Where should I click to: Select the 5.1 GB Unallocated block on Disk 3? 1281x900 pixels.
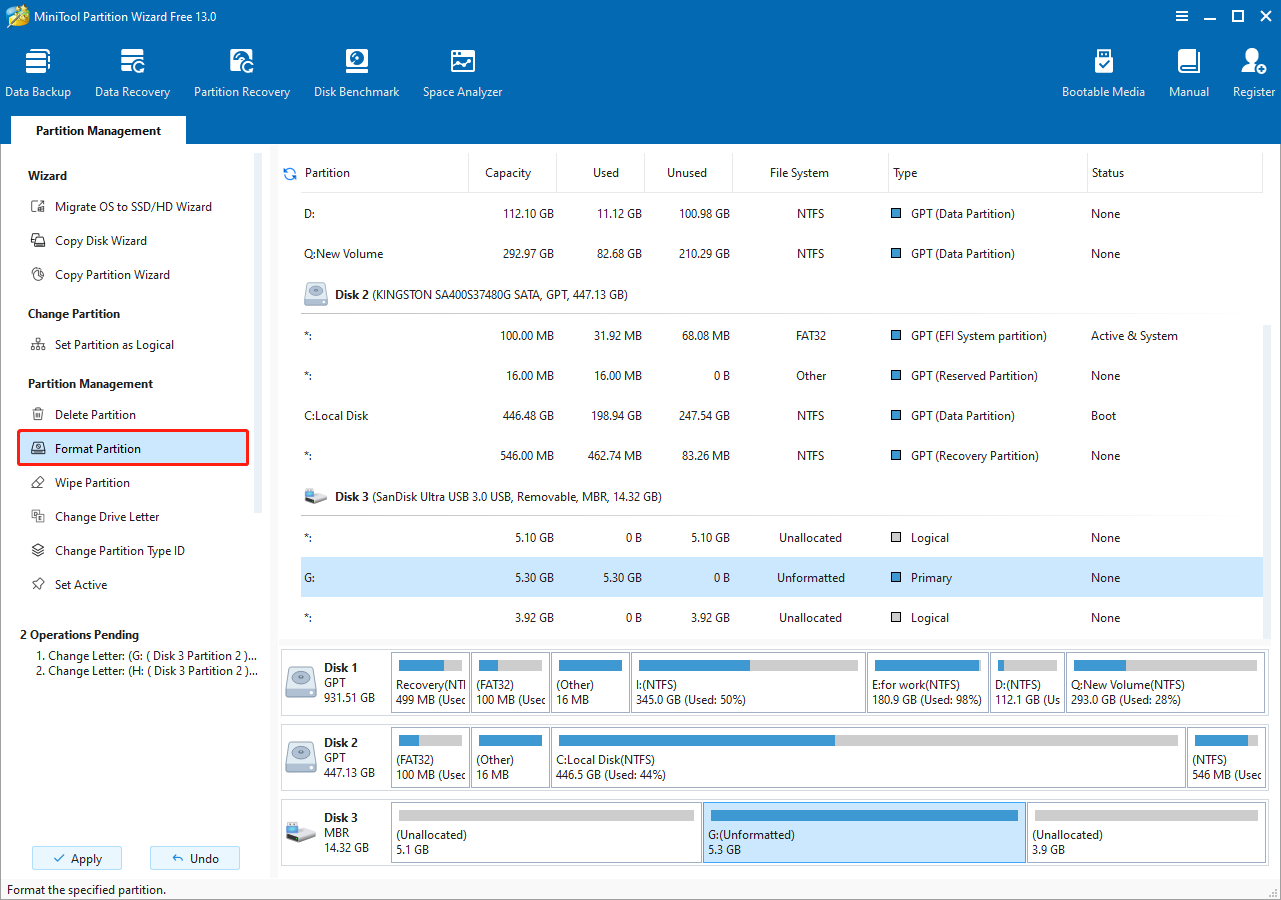546,832
